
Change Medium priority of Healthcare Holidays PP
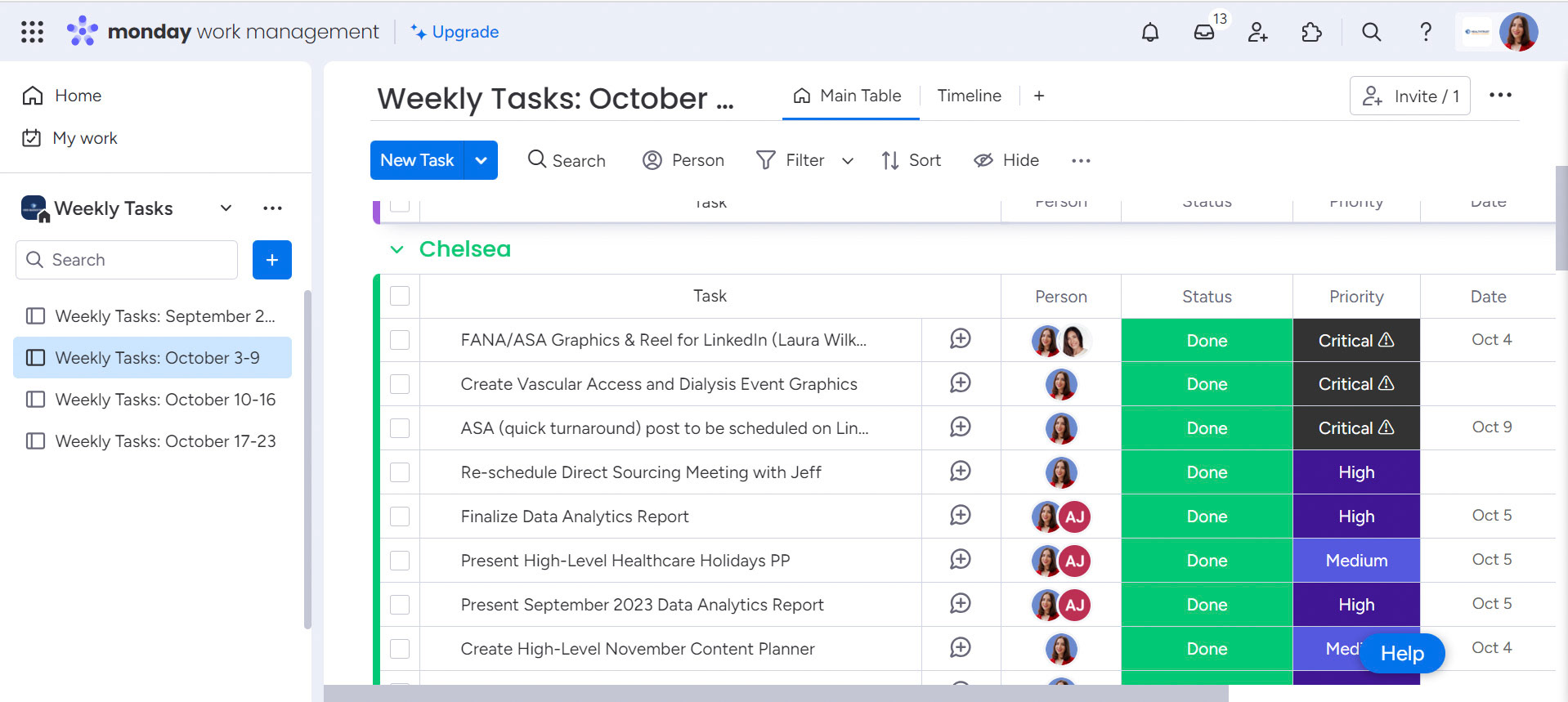[1356, 561]
